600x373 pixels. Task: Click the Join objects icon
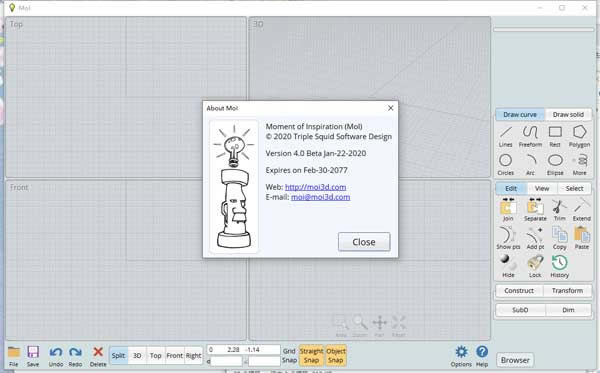pyautogui.click(x=508, y=210)
